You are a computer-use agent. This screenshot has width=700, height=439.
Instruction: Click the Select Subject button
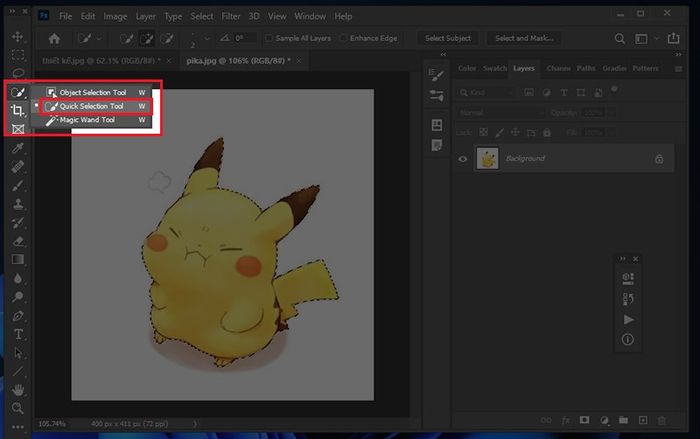pyautogui.click(x=448, y=38)
